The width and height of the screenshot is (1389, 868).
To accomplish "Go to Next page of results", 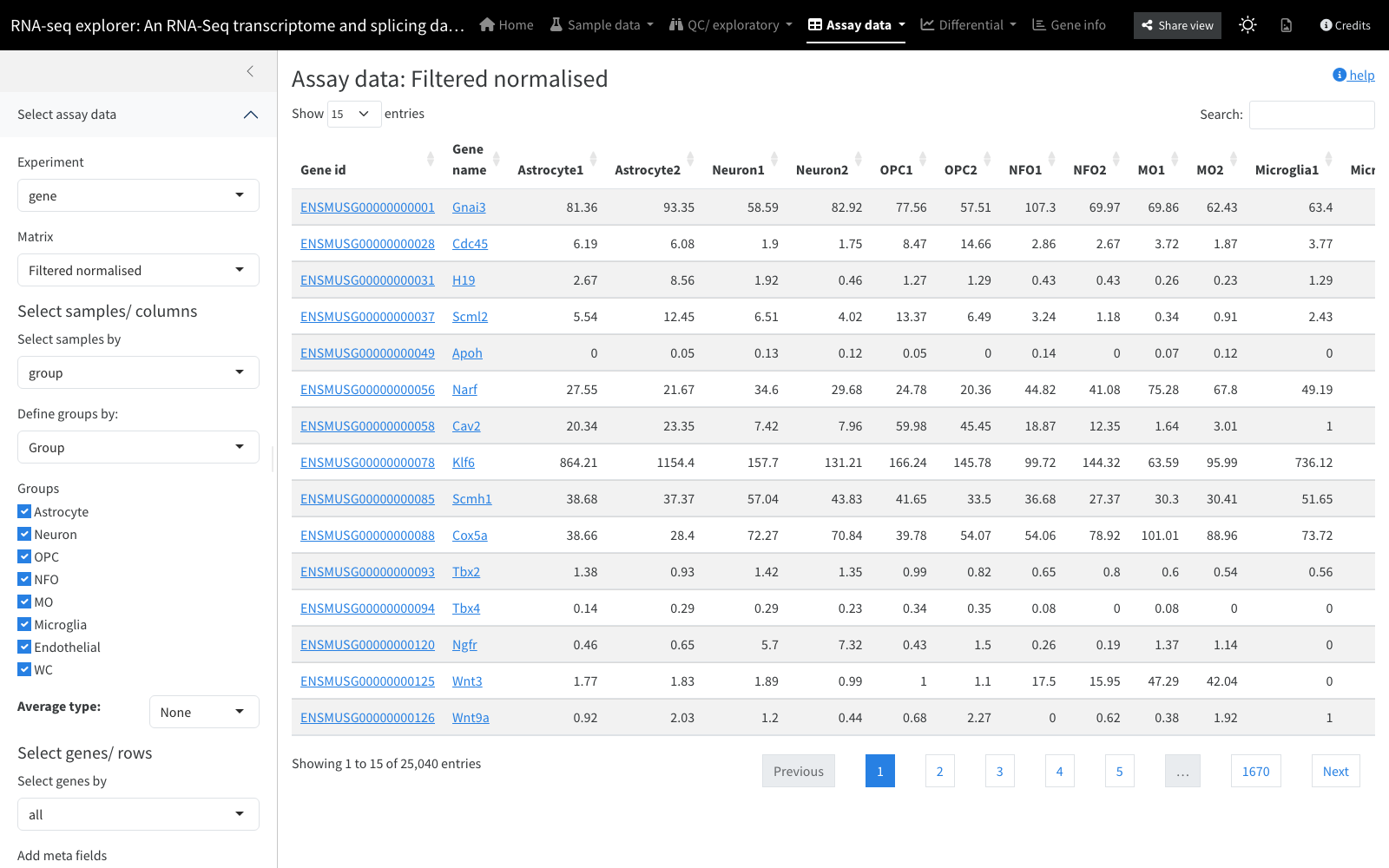I will click(x=1335, y=771).
